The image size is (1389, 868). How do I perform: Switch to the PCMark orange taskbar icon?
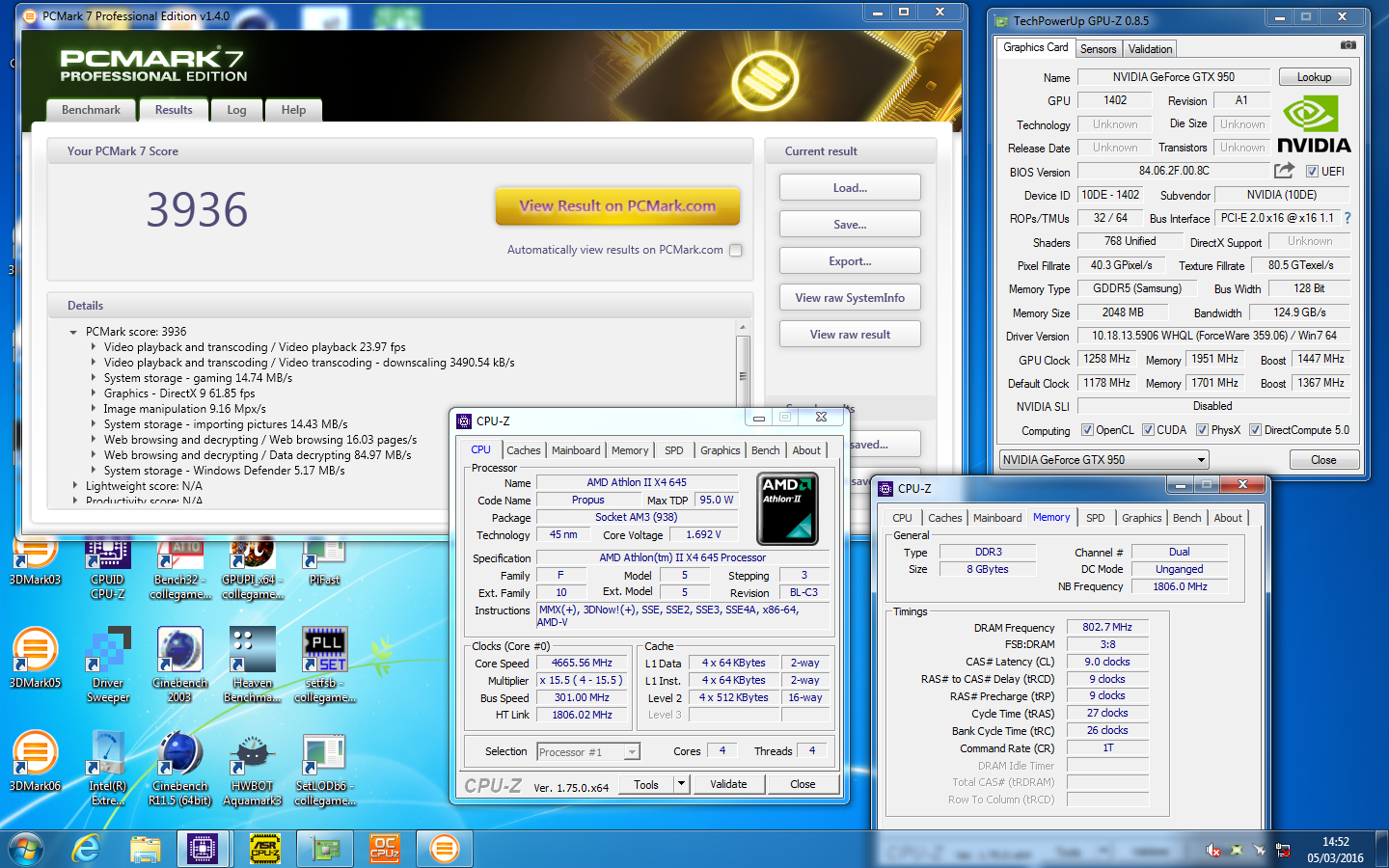tap(445, 849)
